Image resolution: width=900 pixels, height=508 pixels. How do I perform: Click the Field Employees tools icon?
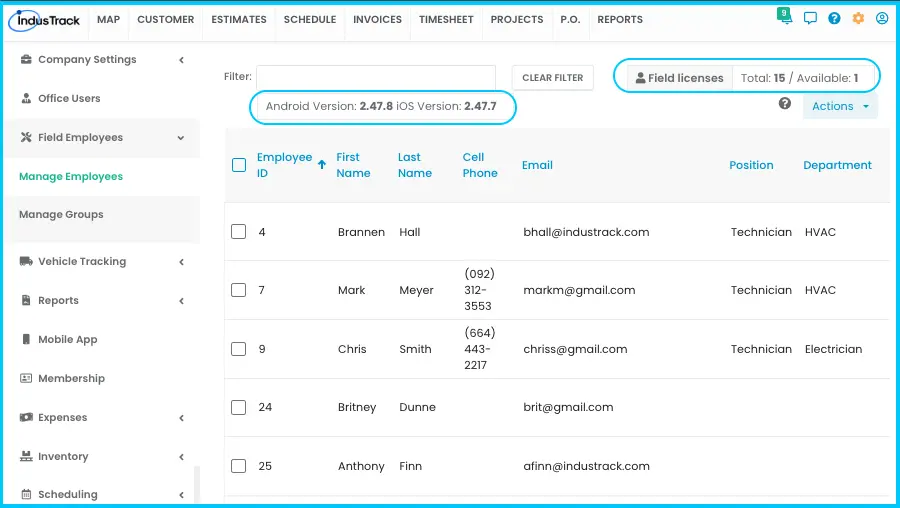tap(26, 137)
